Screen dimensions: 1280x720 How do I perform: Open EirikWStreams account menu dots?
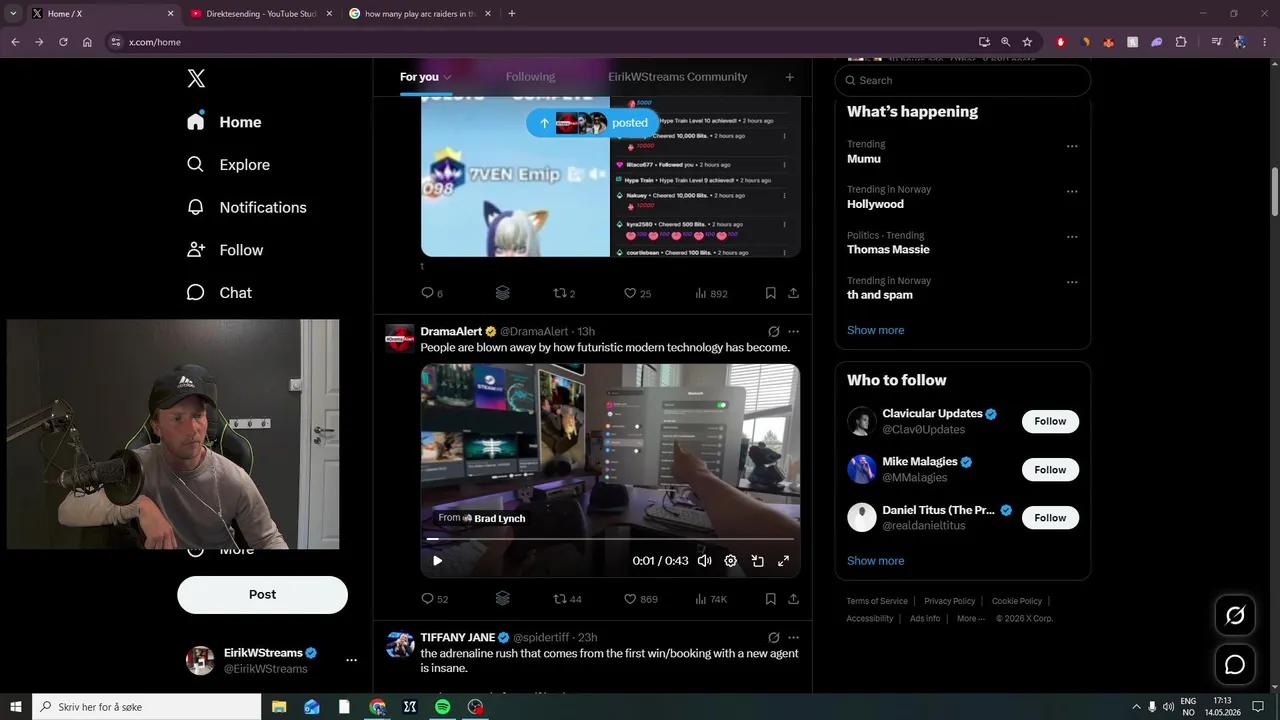351,660
